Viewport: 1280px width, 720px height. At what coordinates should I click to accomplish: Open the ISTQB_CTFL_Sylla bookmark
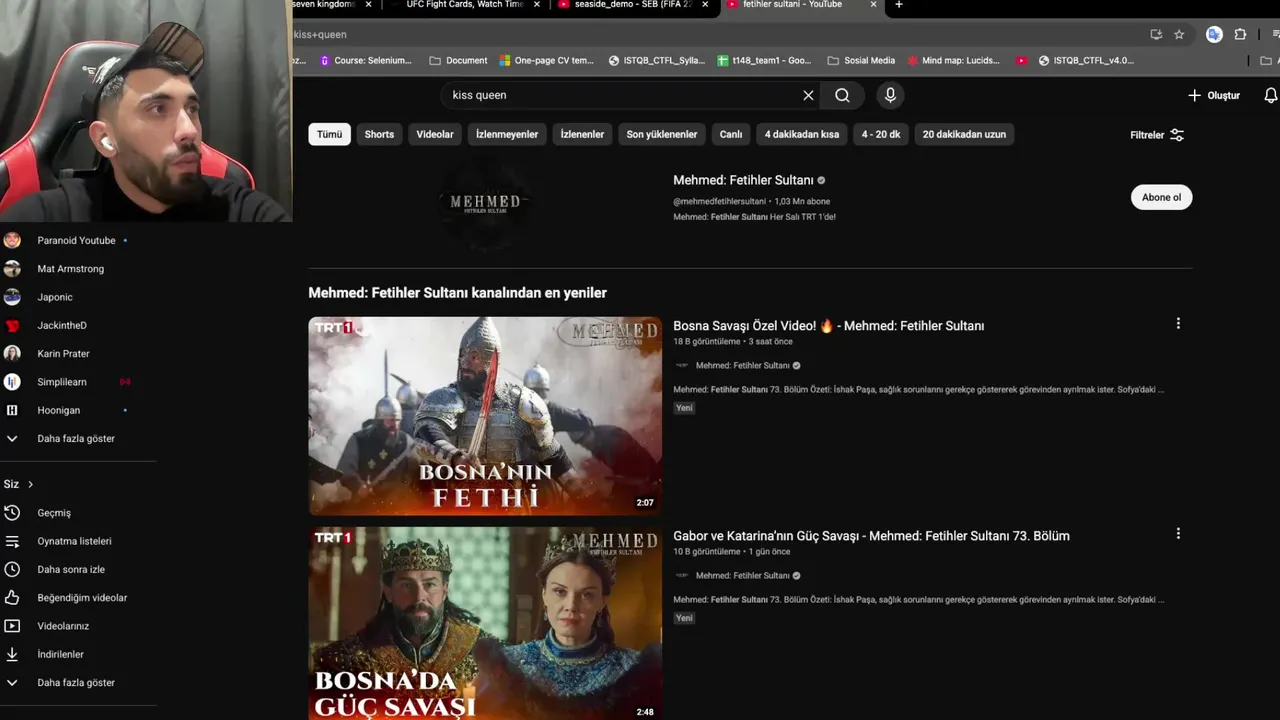[656, 60]
